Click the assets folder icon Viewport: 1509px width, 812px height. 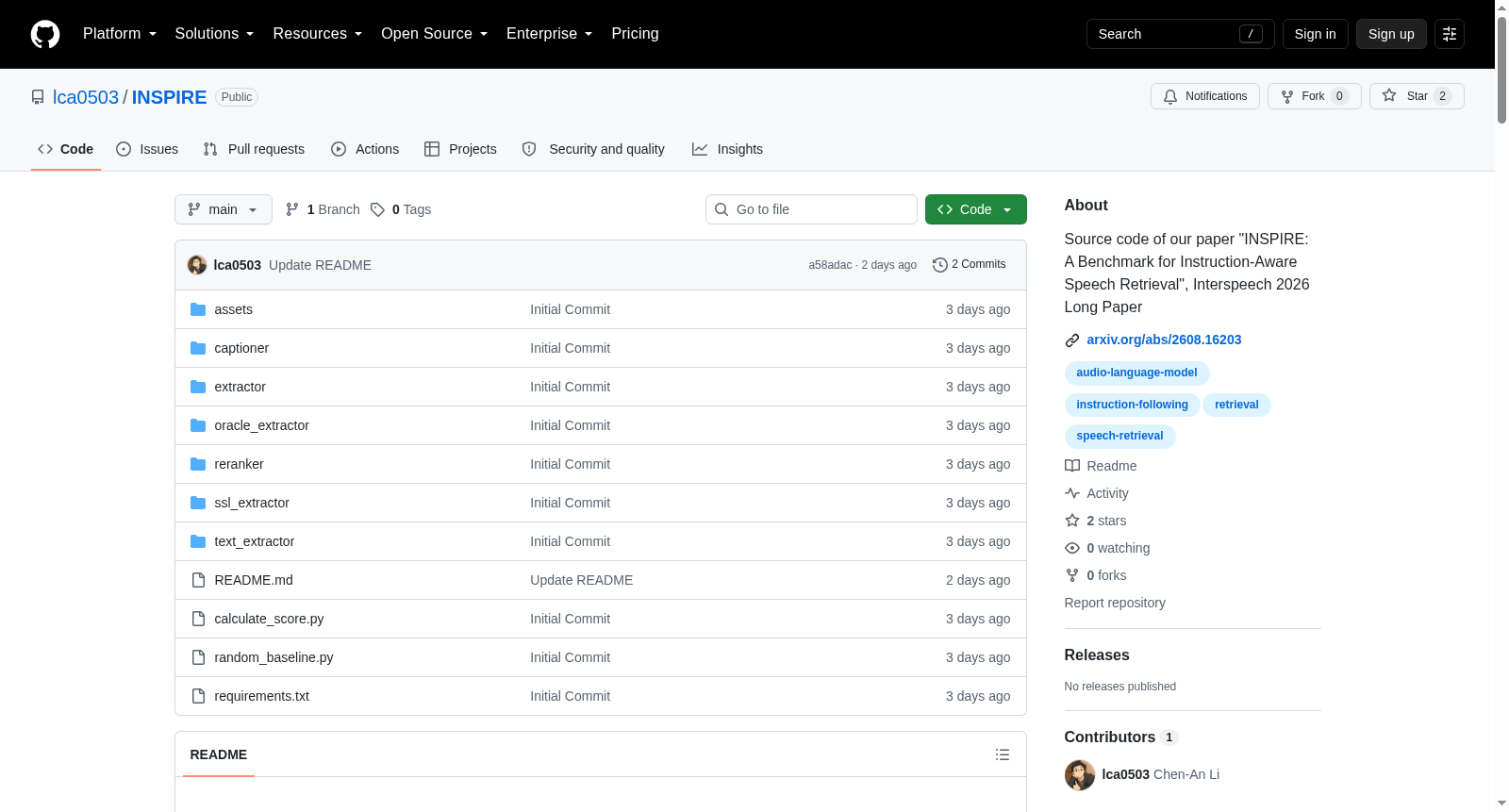point(198,309)
